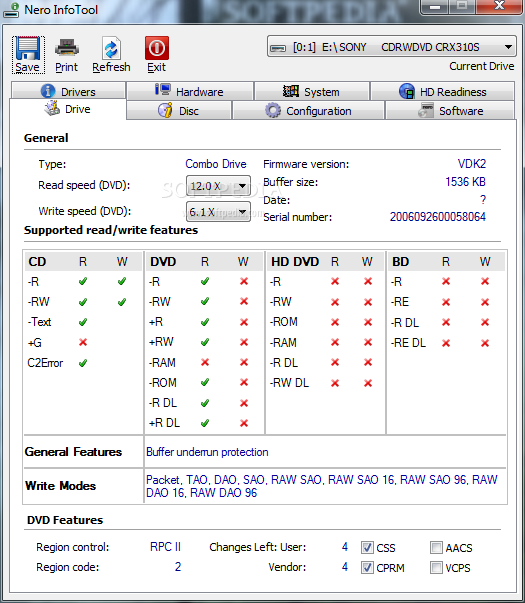Image resolution: width=525 pixels, height=603 pixels.
Task: Click the DVD -R read checkmark
Action: click(205, 282)
